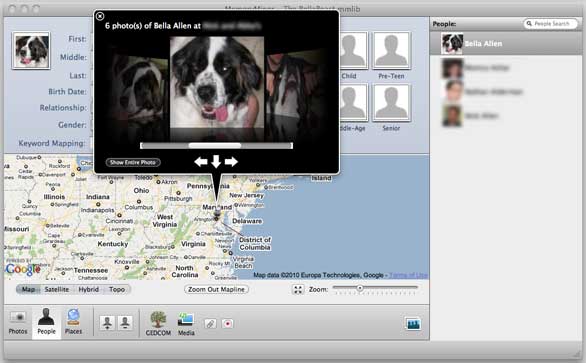The height and width of the screenshot is (363, 586).
Task: Click the map Zoom slider
Action: [375, 288]
